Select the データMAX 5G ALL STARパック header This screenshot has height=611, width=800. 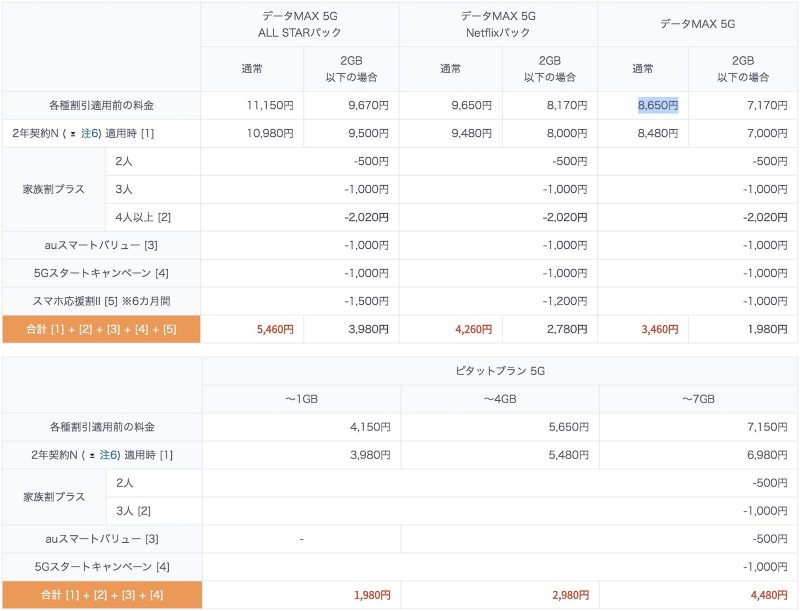[x=300, y=23]
